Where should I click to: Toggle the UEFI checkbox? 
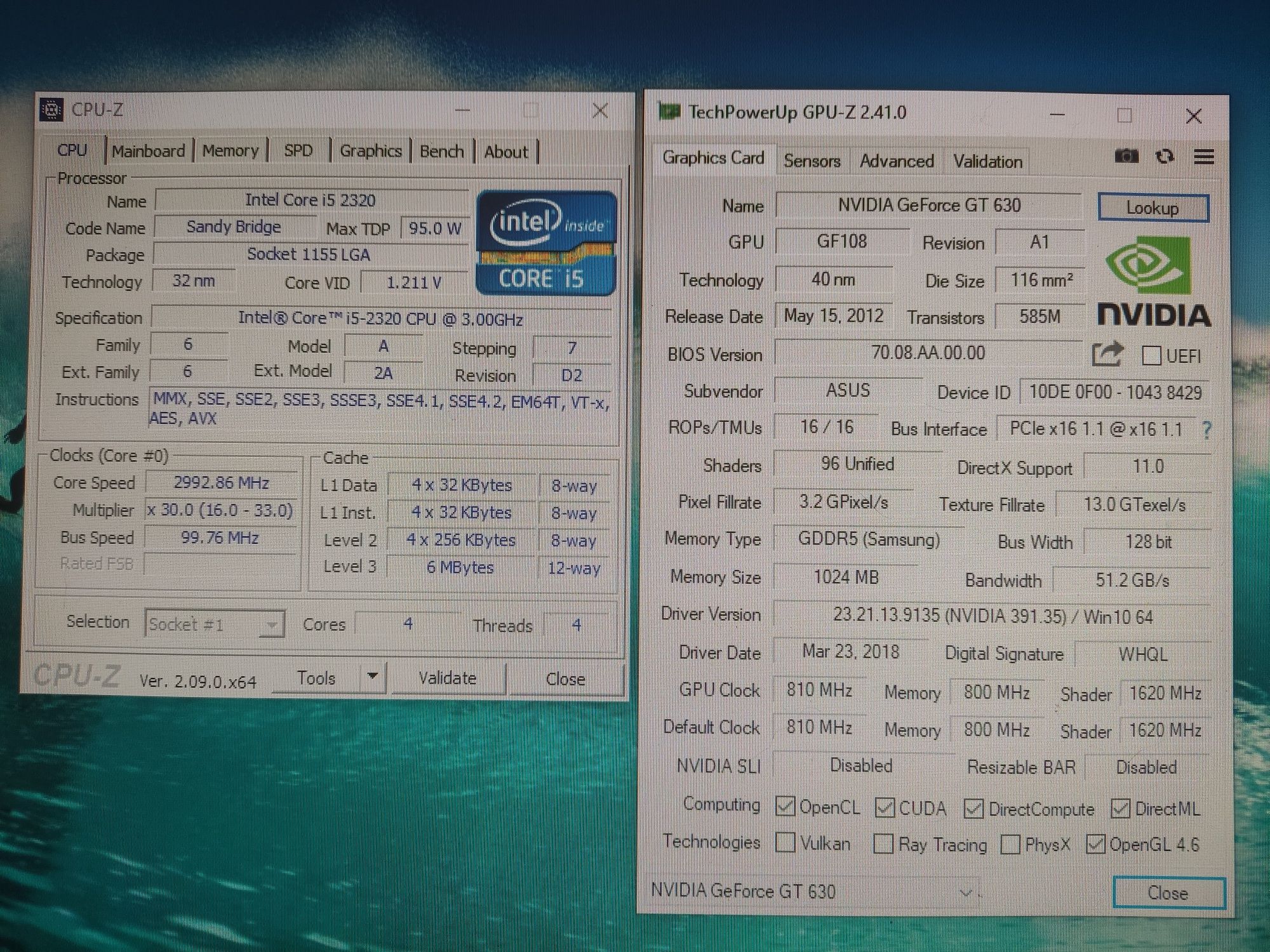coord(1151,355)
